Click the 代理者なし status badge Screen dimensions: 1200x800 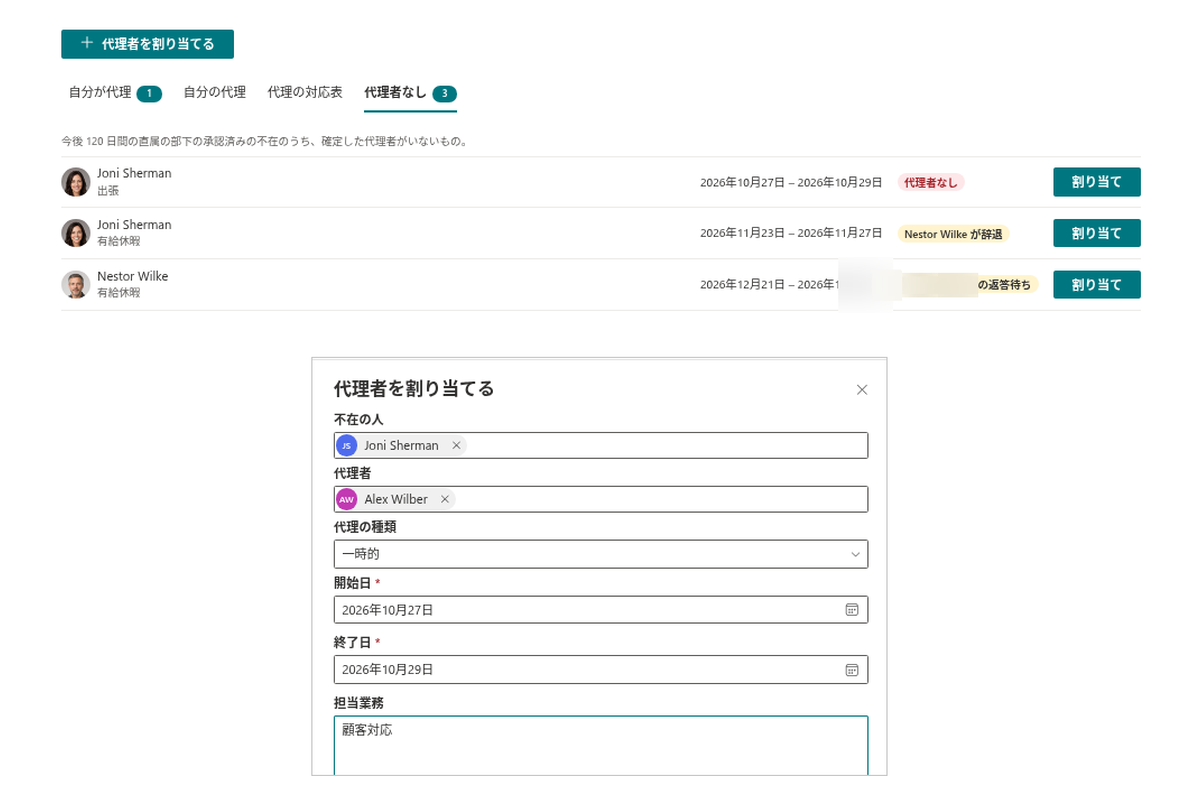point(931,182)
